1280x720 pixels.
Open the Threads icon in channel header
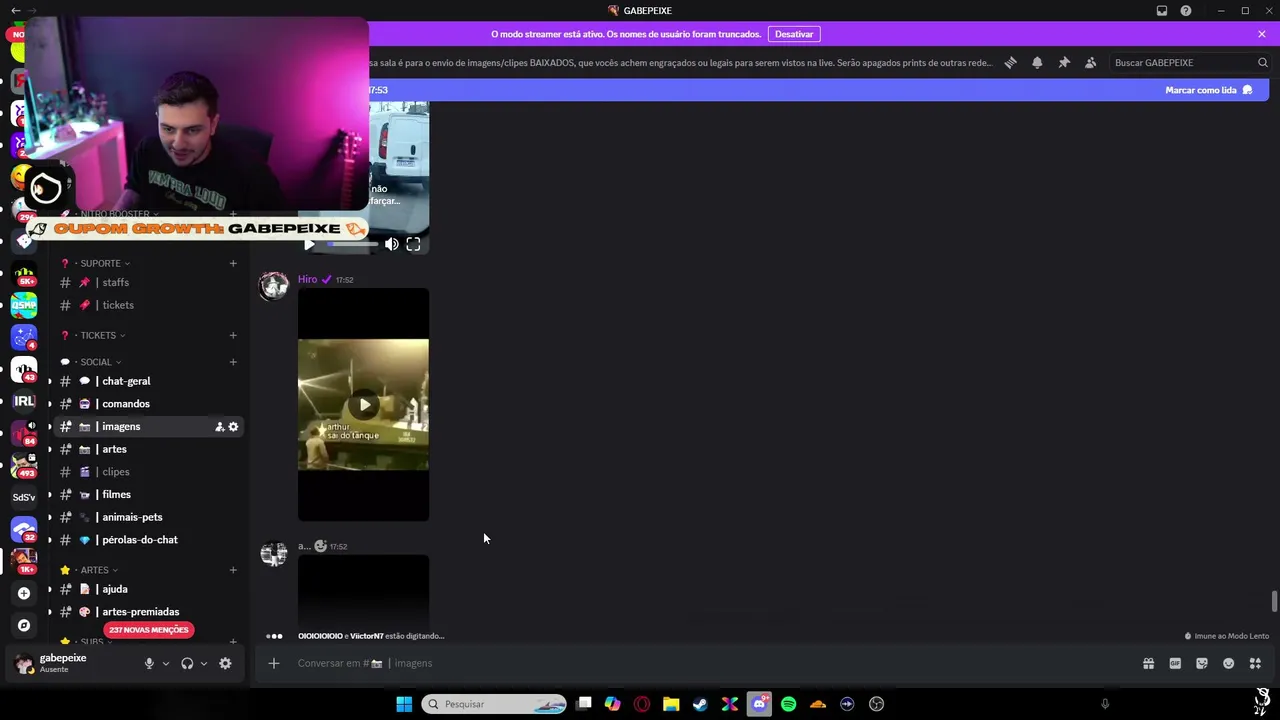point(1011,62)
